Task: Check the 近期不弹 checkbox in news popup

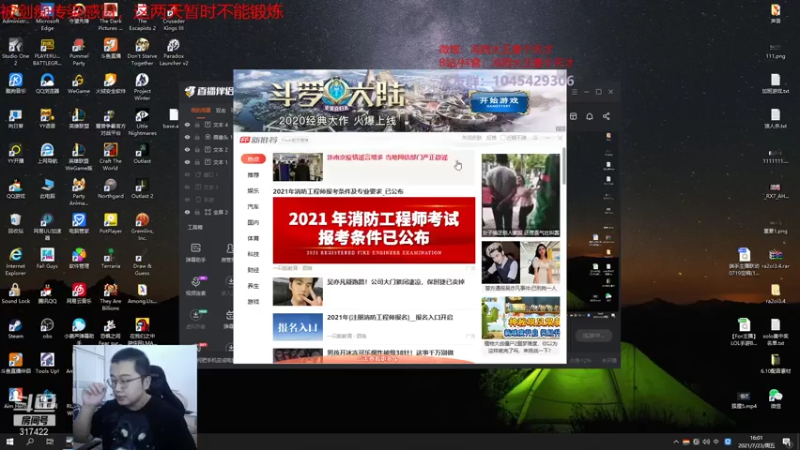Action: (x=503, y=138)
